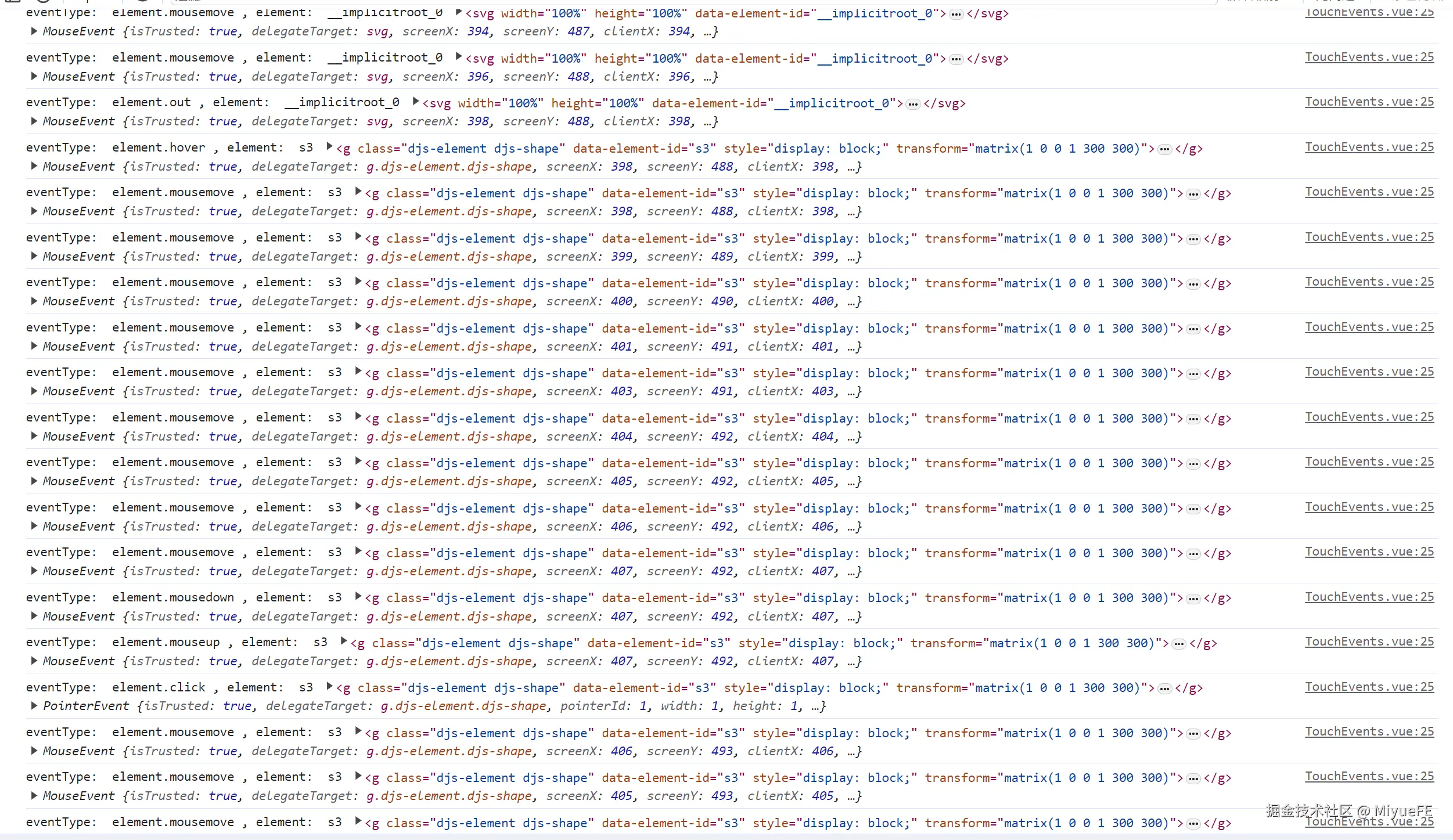Expand MouseEvent object under element.hover entry
The height and width of the screenshot is (840, 1453).
click(34, 166)
